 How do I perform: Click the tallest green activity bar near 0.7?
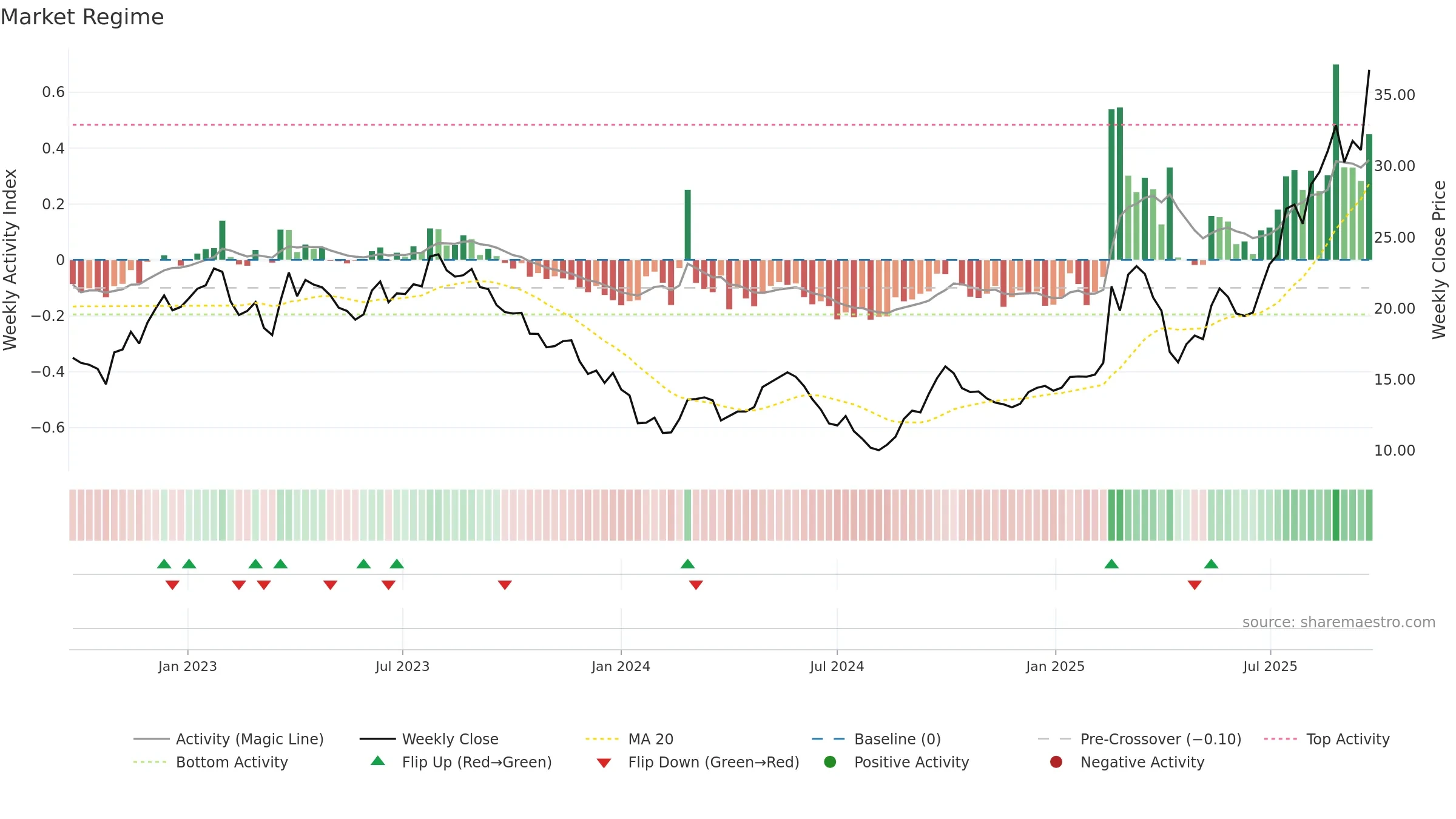coord(1336,162)
